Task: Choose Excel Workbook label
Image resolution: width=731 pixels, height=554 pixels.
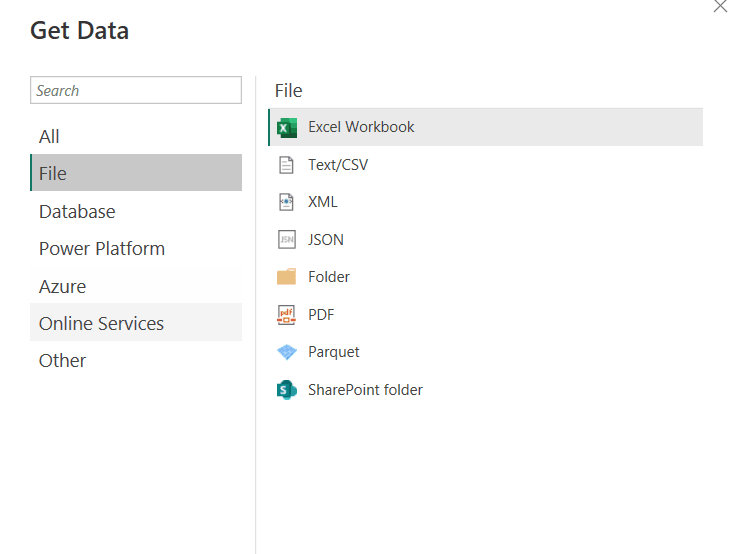Action: click(361, 127)
